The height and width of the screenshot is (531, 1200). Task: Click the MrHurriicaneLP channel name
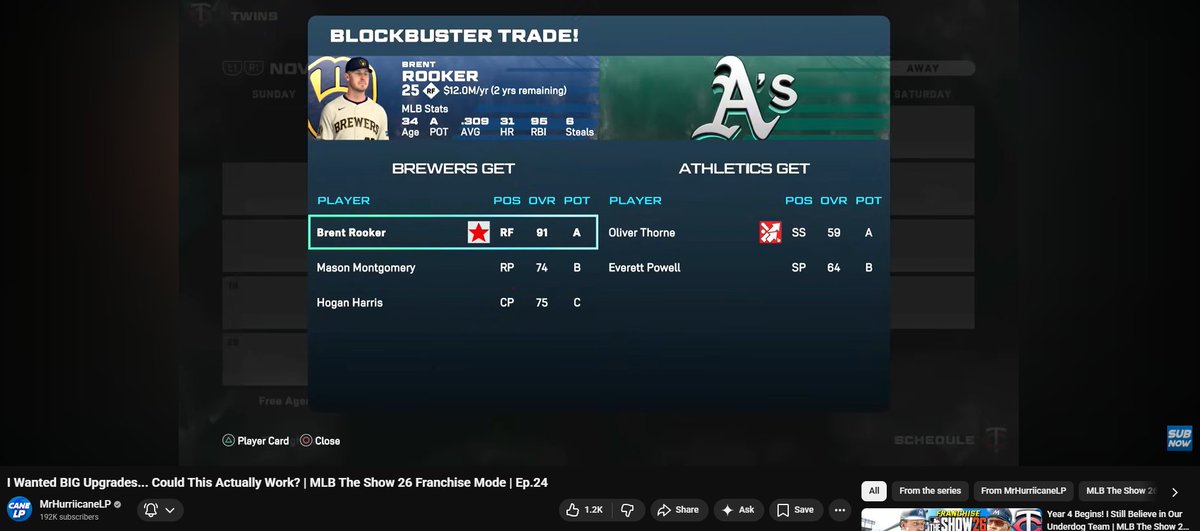75,504
